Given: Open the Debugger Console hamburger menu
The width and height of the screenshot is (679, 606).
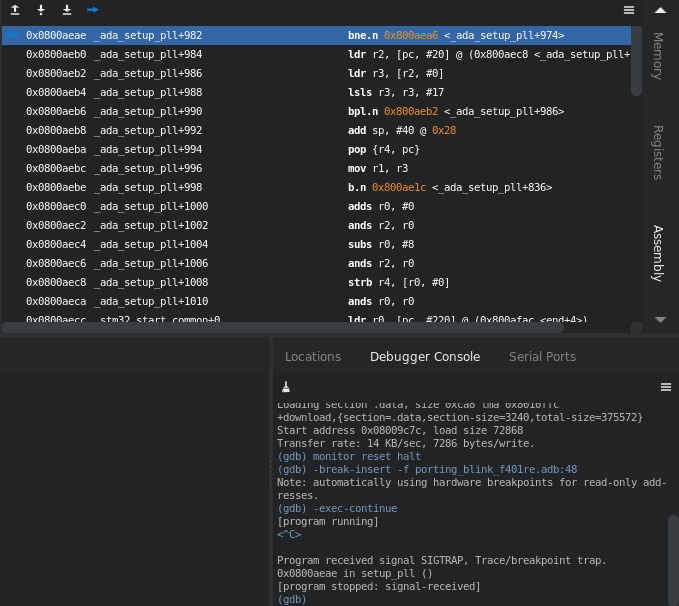Looking at the screenshot, I should 666,386.
